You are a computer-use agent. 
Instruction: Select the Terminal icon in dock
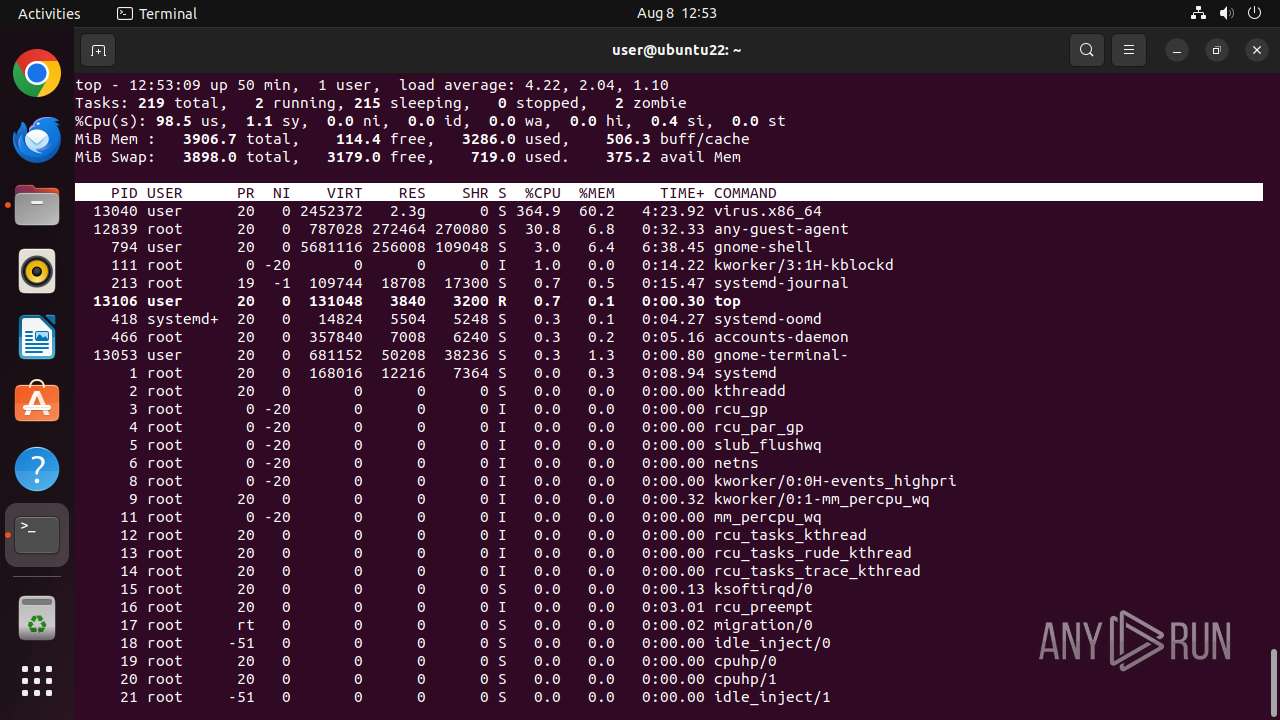click(x=37, y=535)
